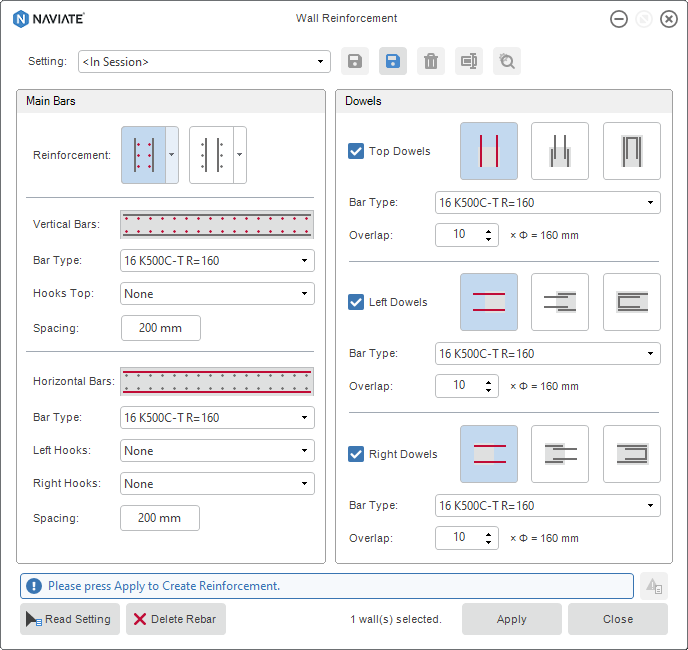Click the Delete Rebar button
The width and height of the screenshot is (688, 650).
(175, 619)
